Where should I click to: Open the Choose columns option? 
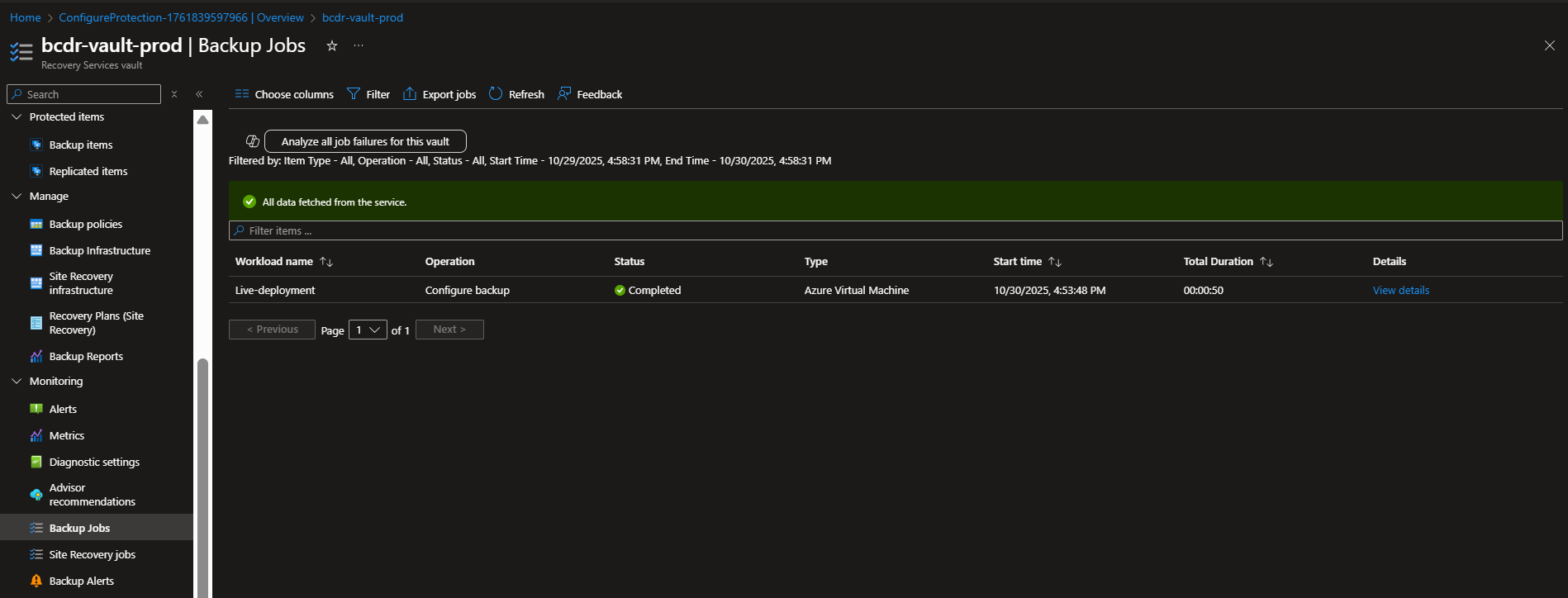(284, 94)
